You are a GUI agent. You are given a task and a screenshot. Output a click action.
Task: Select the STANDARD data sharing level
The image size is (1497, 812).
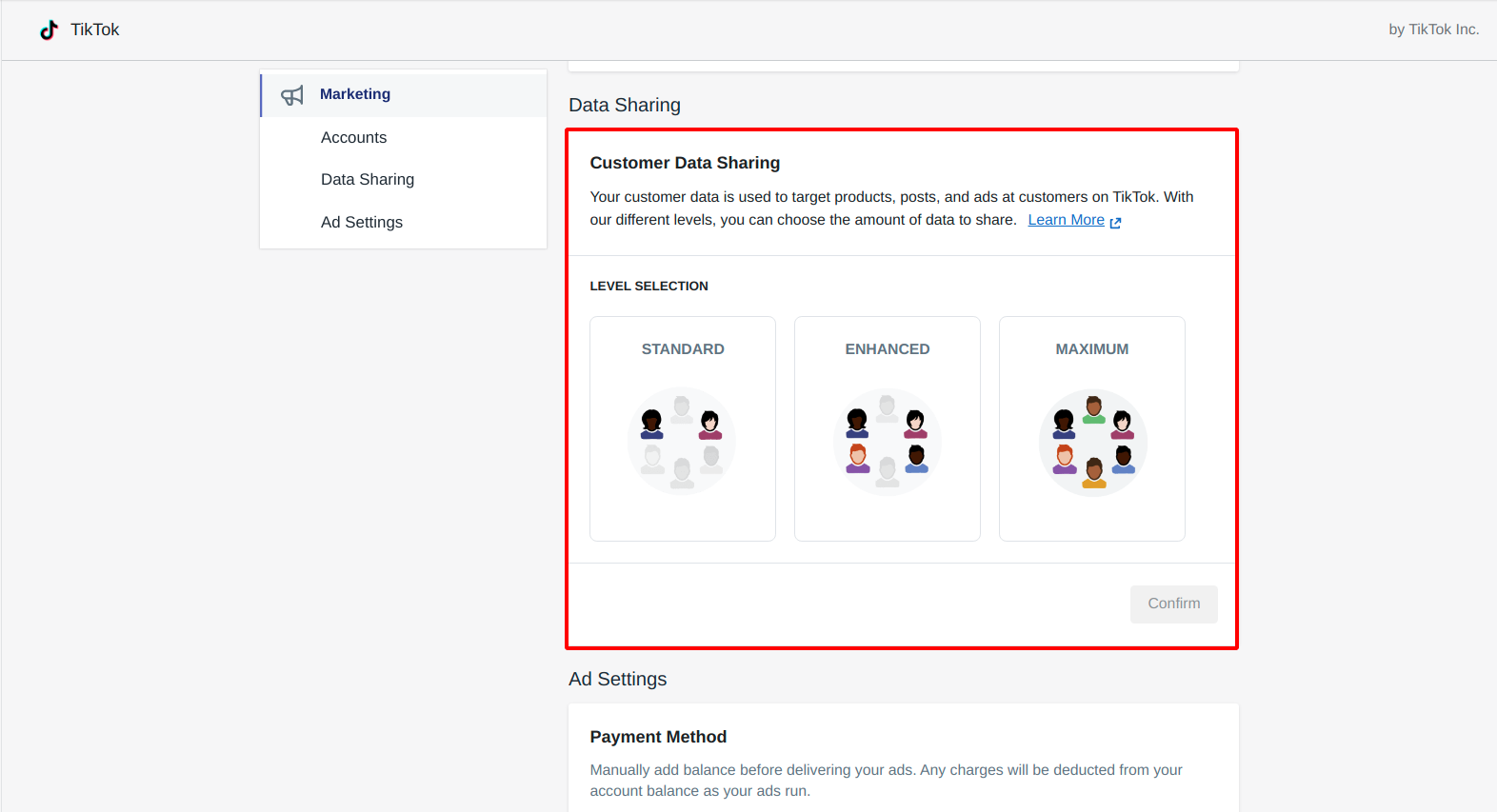683,349
